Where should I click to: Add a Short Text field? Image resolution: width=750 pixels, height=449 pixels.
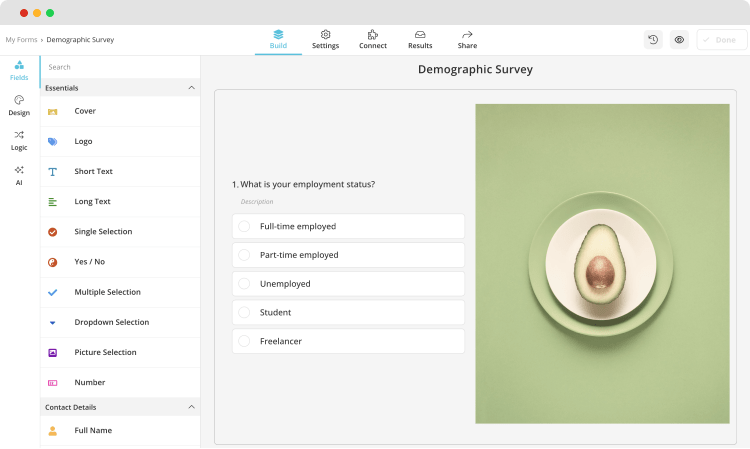point(93,172)
